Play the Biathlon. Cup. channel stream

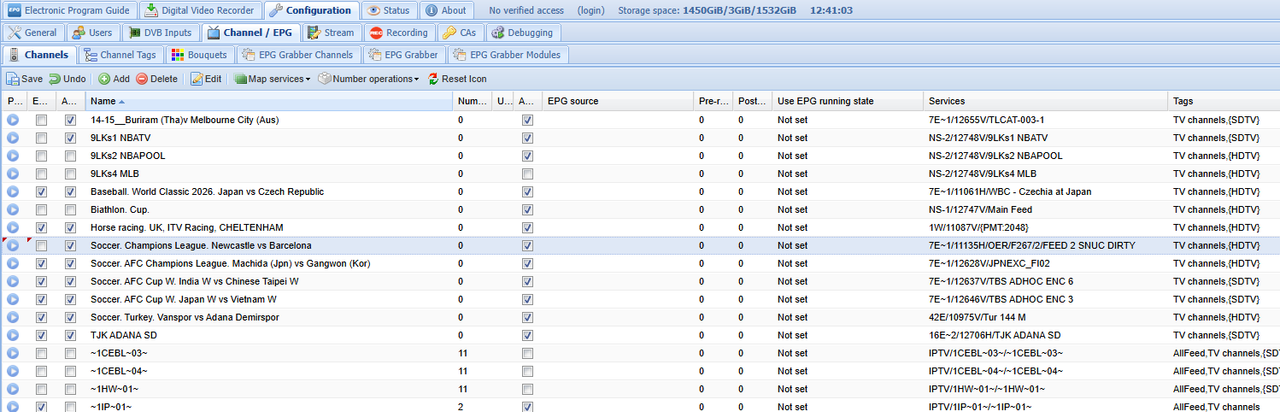[13, 210]
